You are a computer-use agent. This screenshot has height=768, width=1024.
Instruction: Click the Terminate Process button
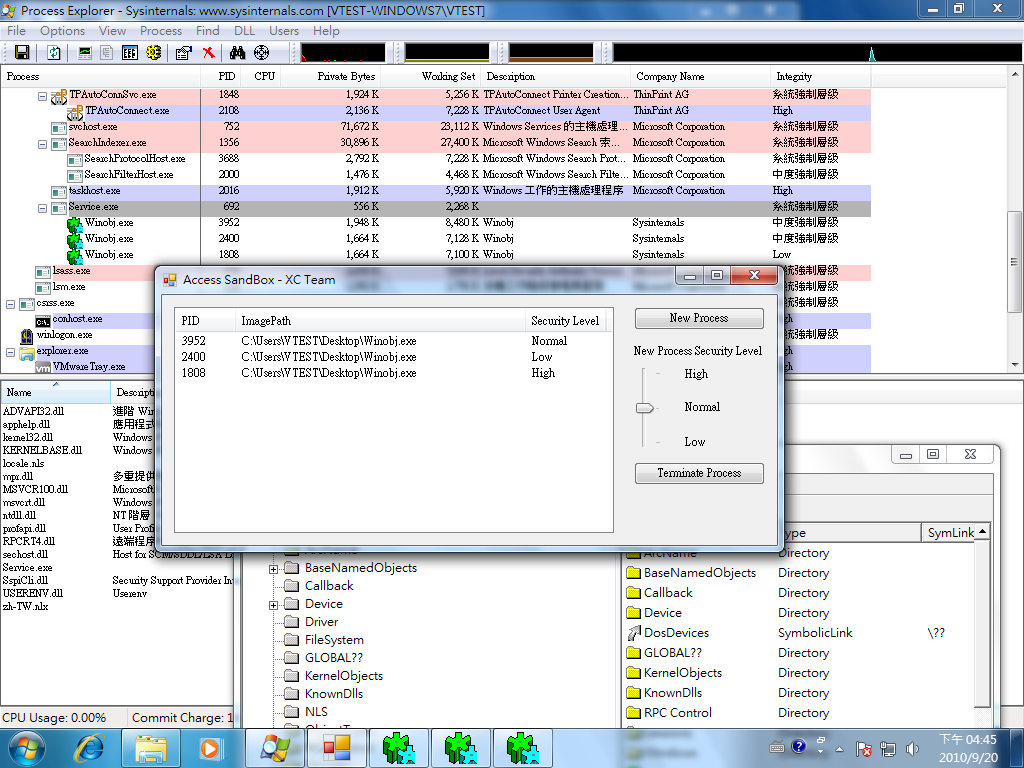[699, 473]
